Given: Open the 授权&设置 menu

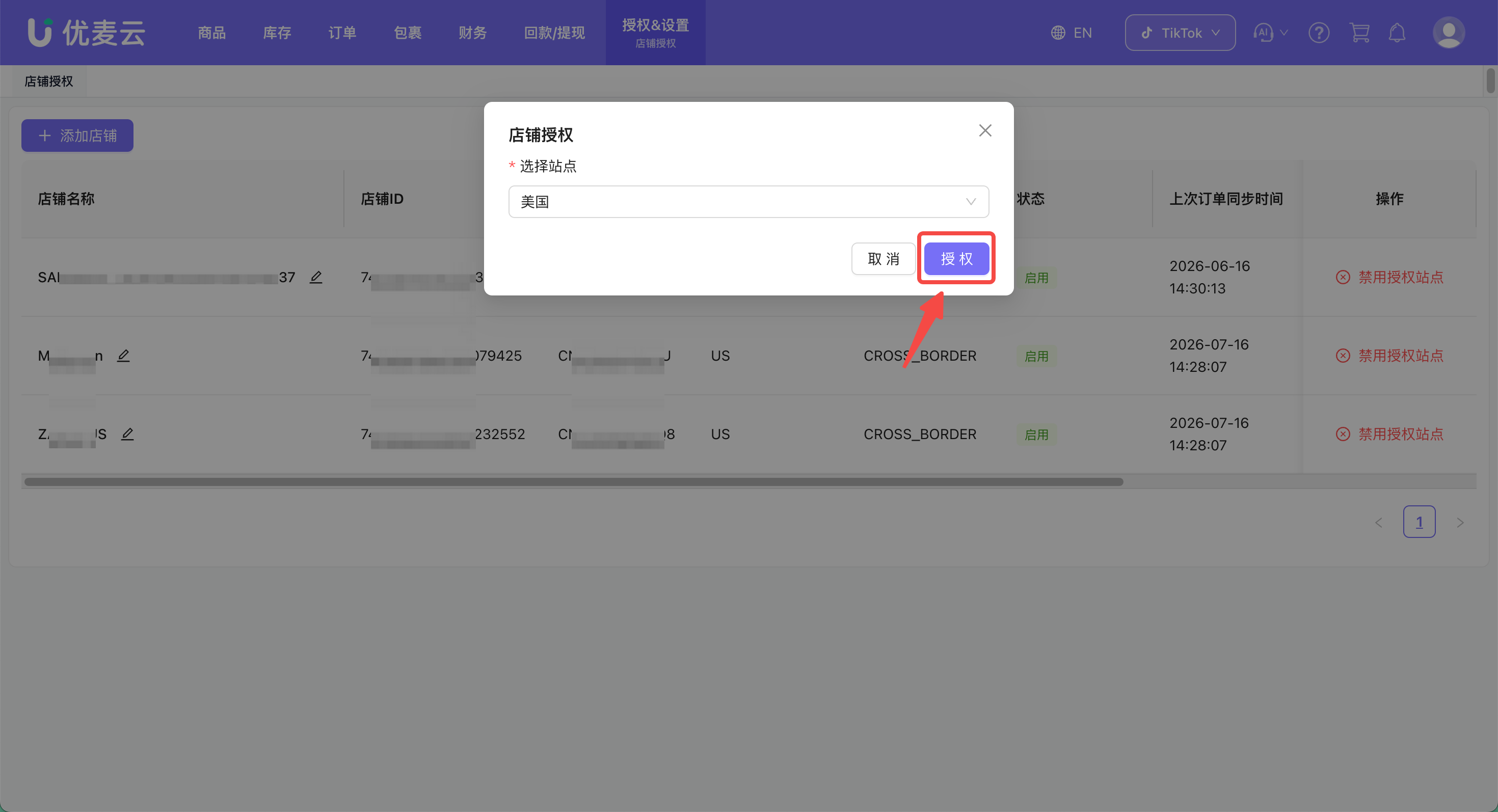Looking at the screenshot, I should [x=655, y=33].
